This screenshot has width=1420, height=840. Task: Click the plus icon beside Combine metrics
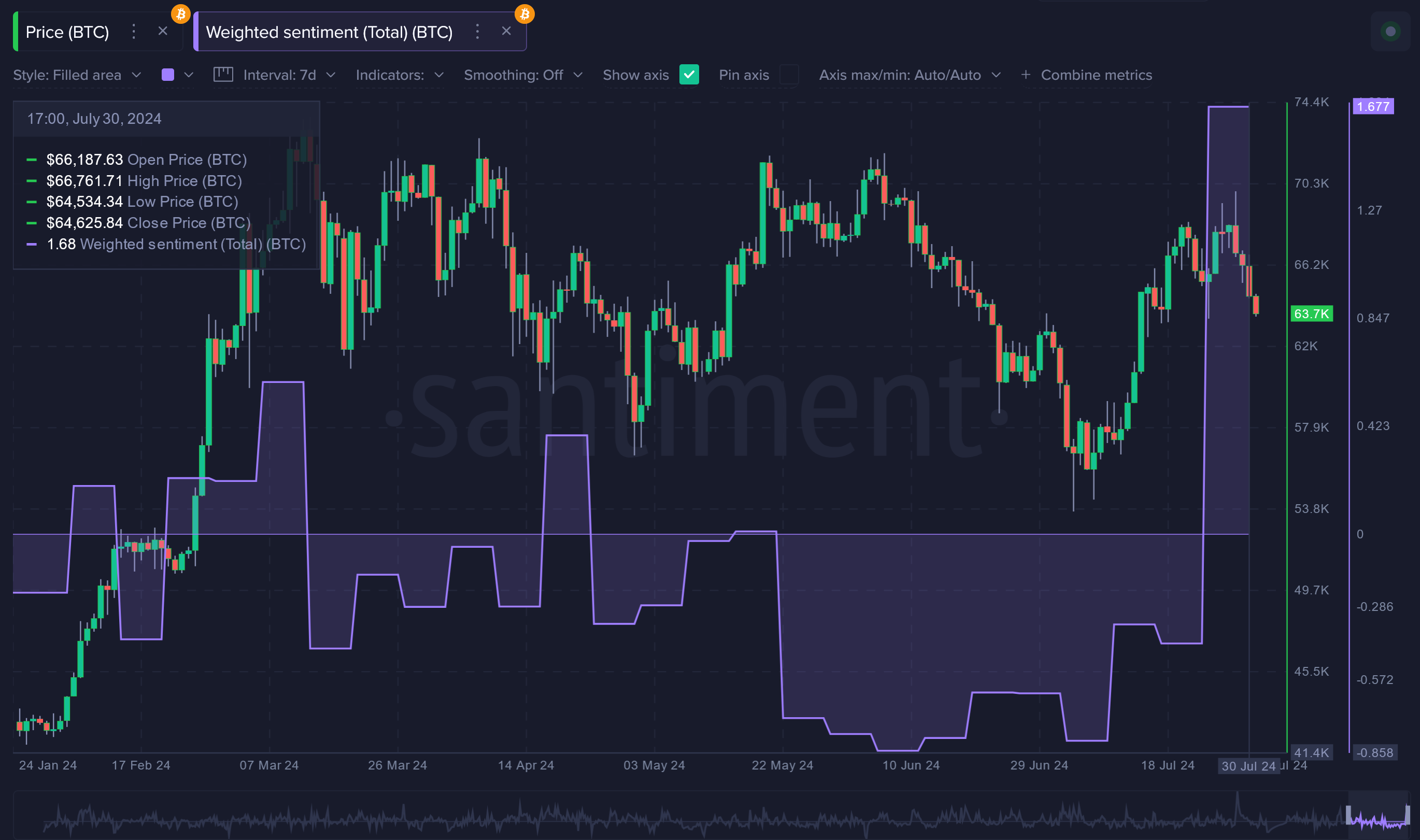coord(1026,75)
